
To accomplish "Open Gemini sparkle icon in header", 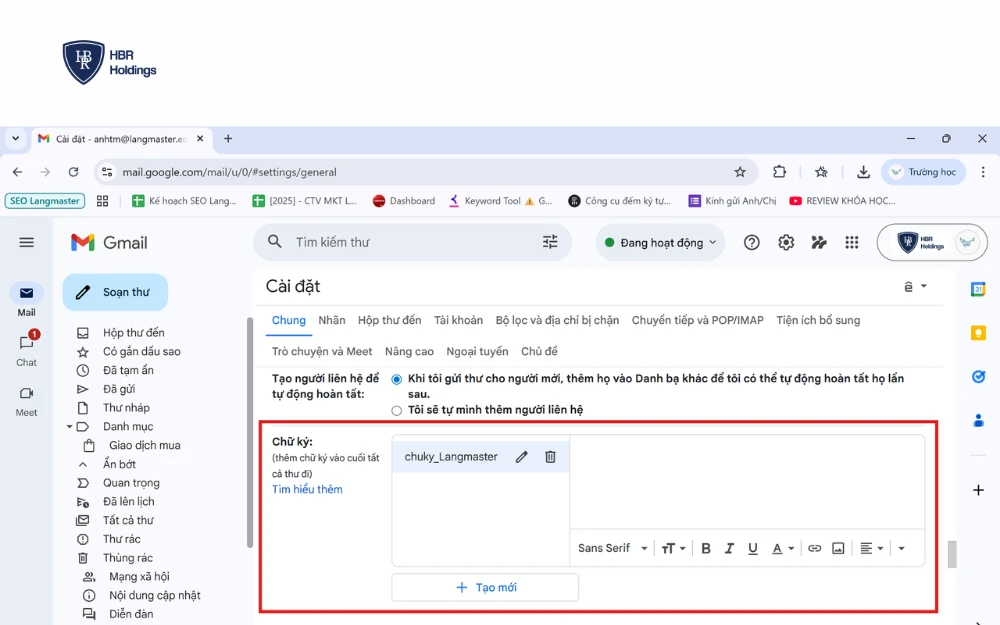I will click(x=819, y=242).
